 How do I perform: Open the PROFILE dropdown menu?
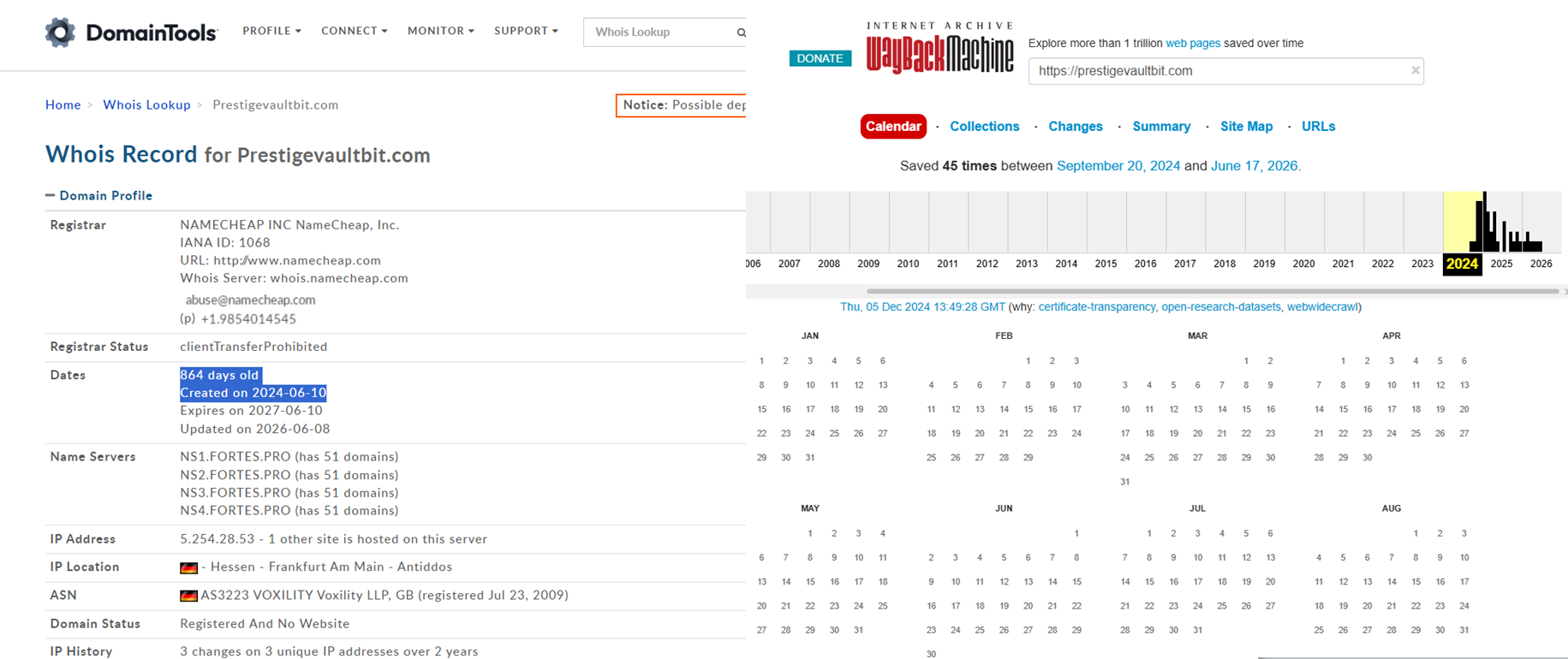point(271,31)
